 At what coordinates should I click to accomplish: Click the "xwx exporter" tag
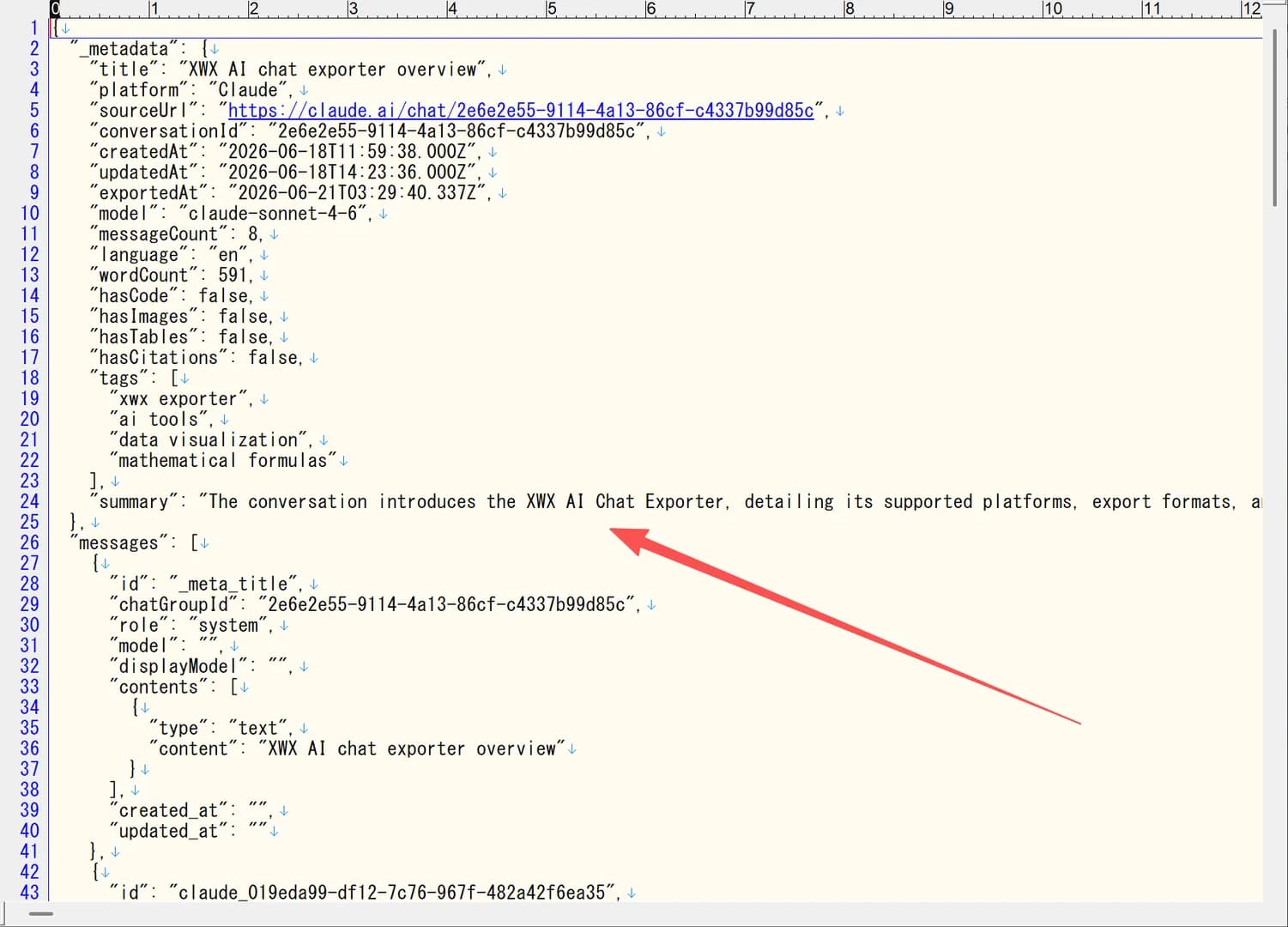click(x=178, y=399)
